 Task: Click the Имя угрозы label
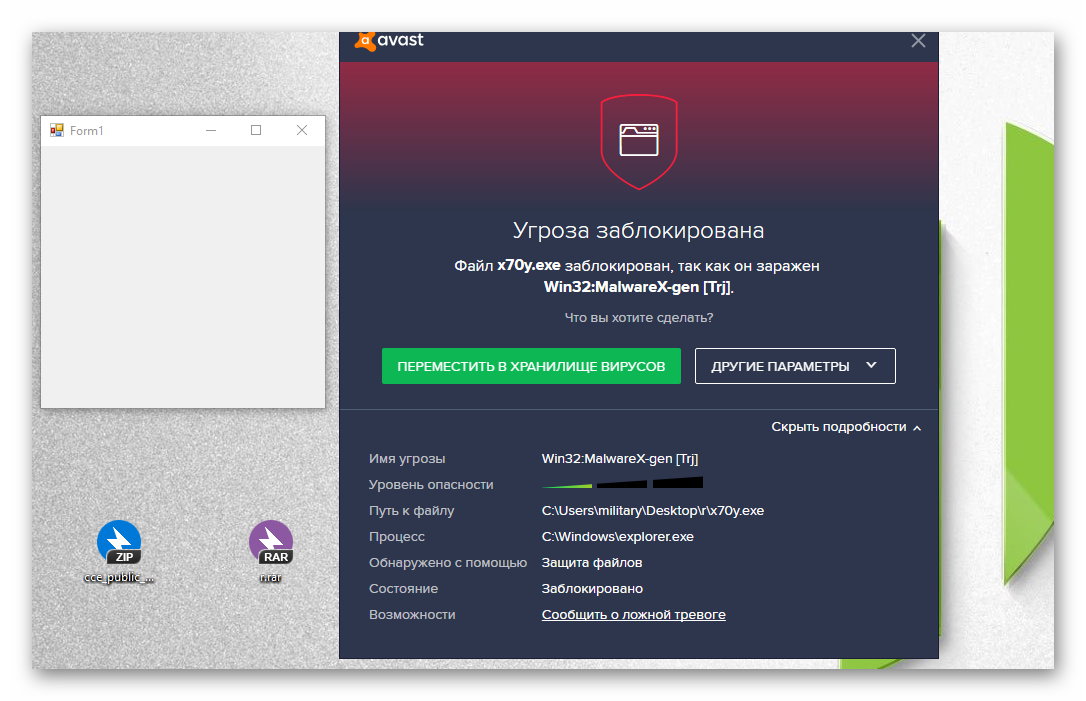(407, 459)
